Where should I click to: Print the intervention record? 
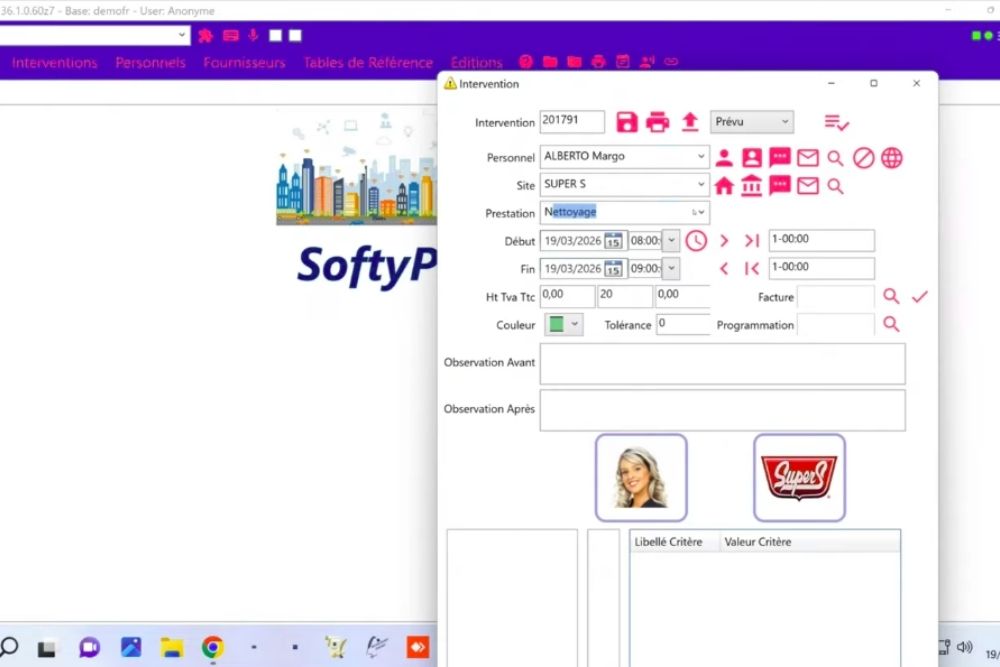point(658,122)
